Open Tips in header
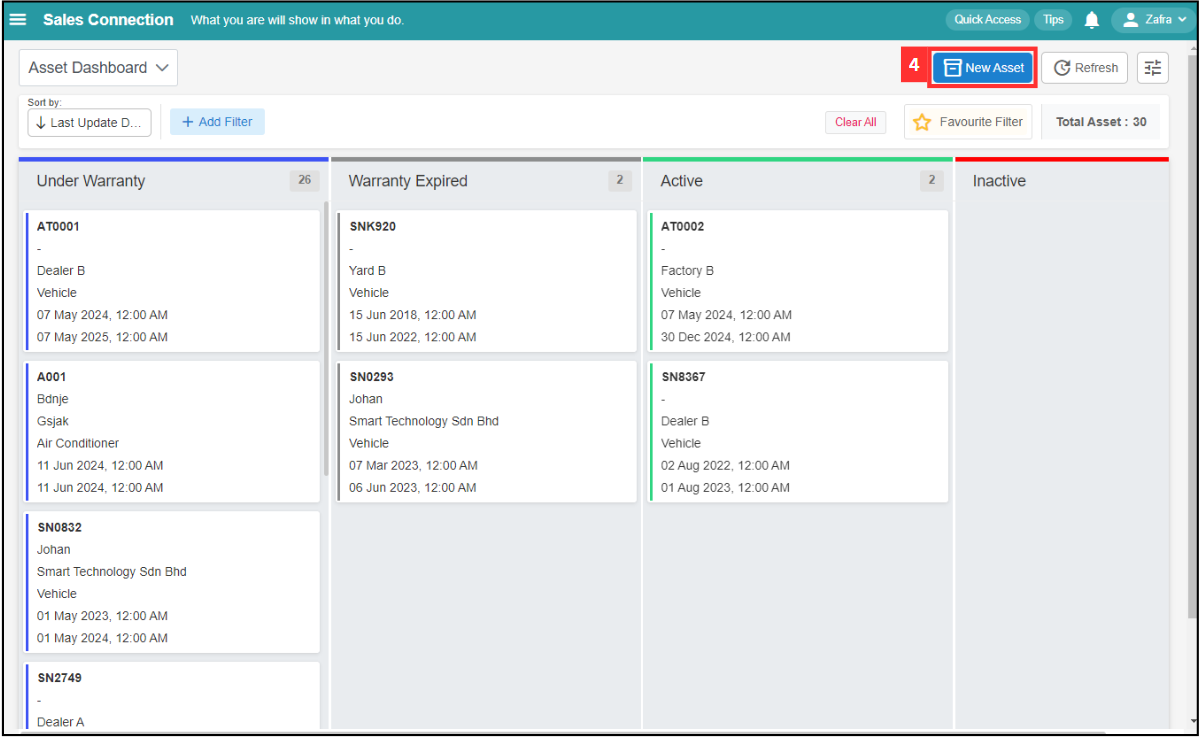The image size is (1200, 738). [x=1053, y=19]
